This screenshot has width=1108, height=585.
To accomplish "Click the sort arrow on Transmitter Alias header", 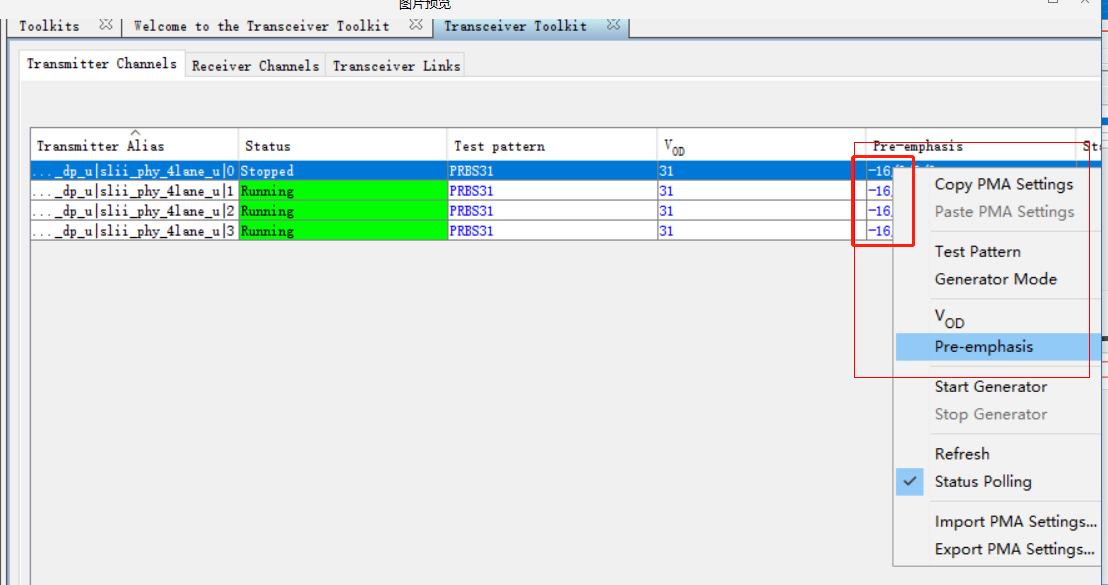I will [133, 135].
